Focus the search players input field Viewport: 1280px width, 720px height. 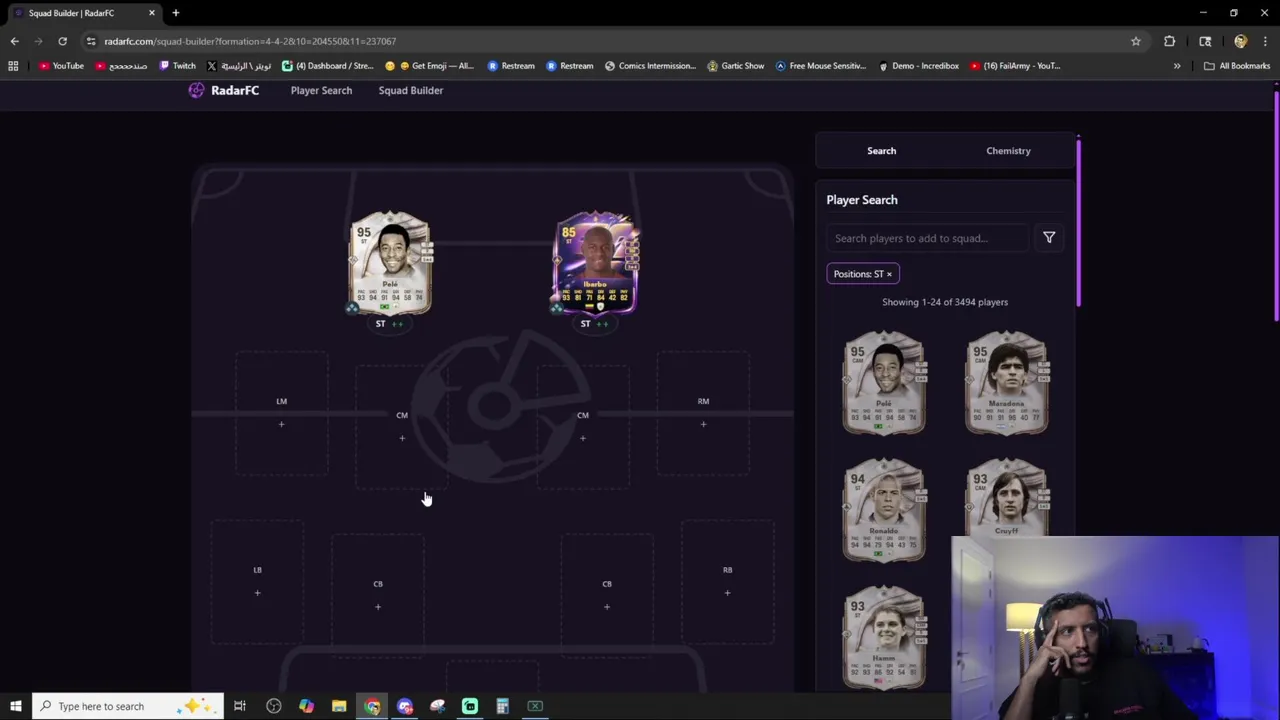pyautogui.click(x=927, y=238)
